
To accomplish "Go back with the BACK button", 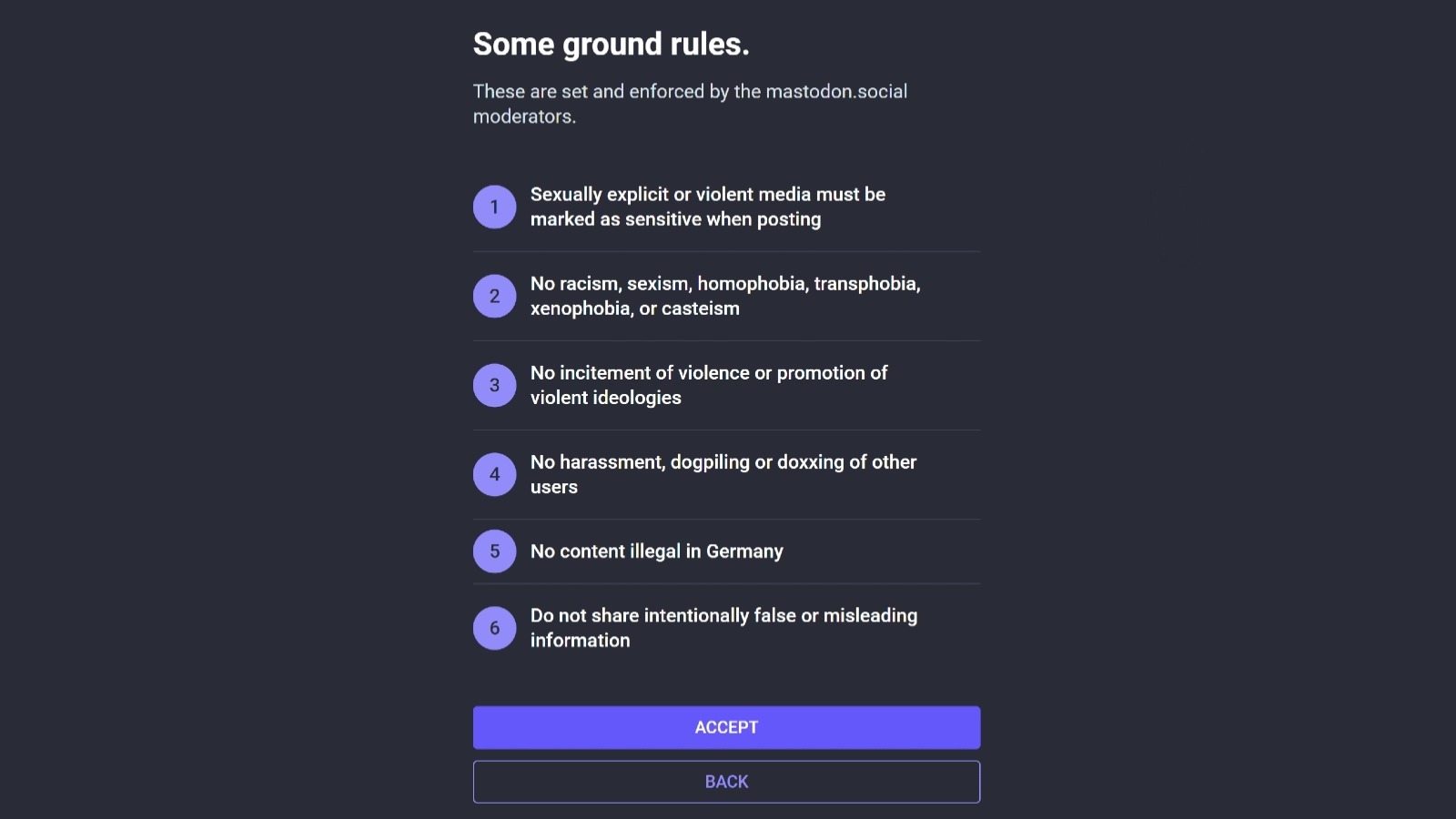I will 726,782.
